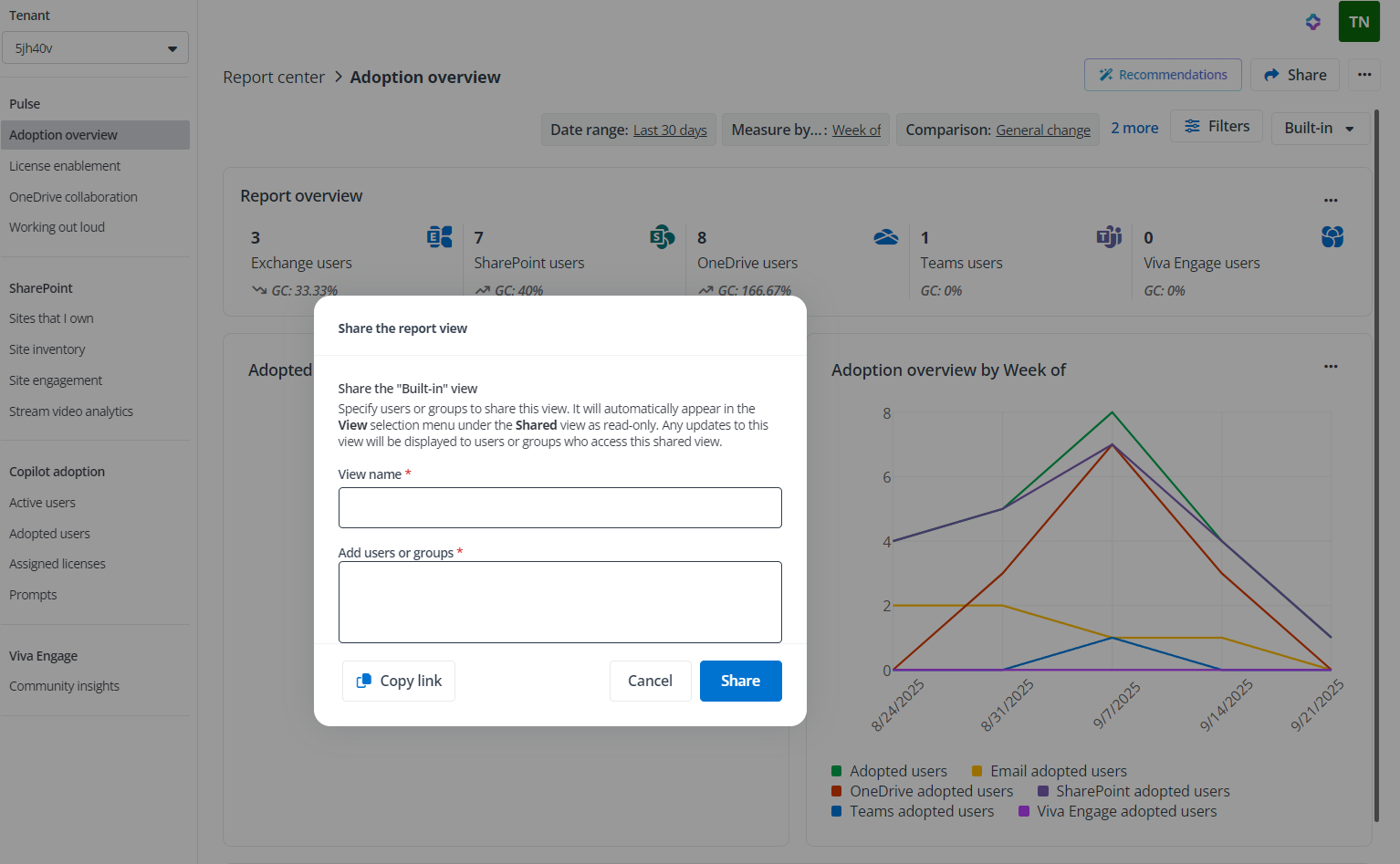The height and width of the screenshot is (864, 1400).
Task: Click the Viva Engage users icon
Action: 1332,237
